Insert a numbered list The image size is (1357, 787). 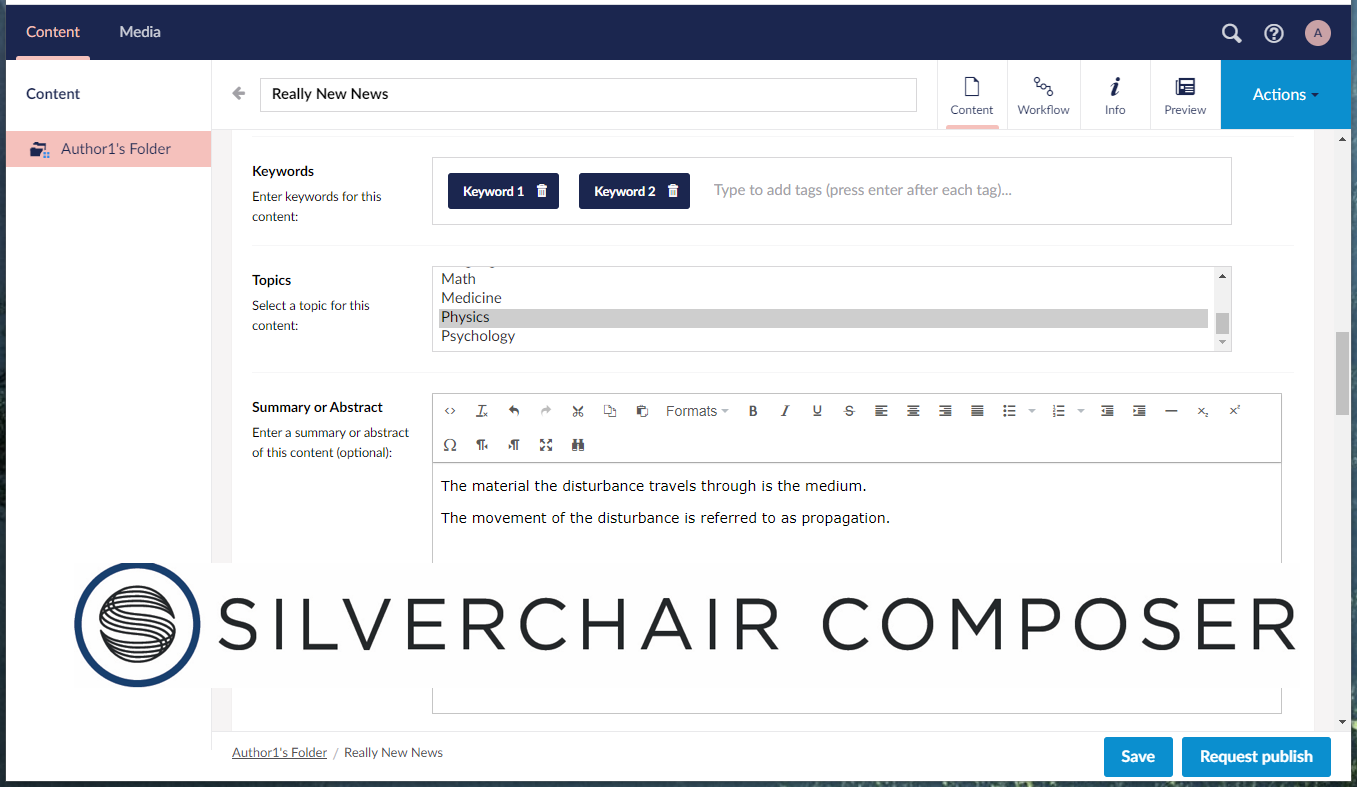coord(1059,411)
